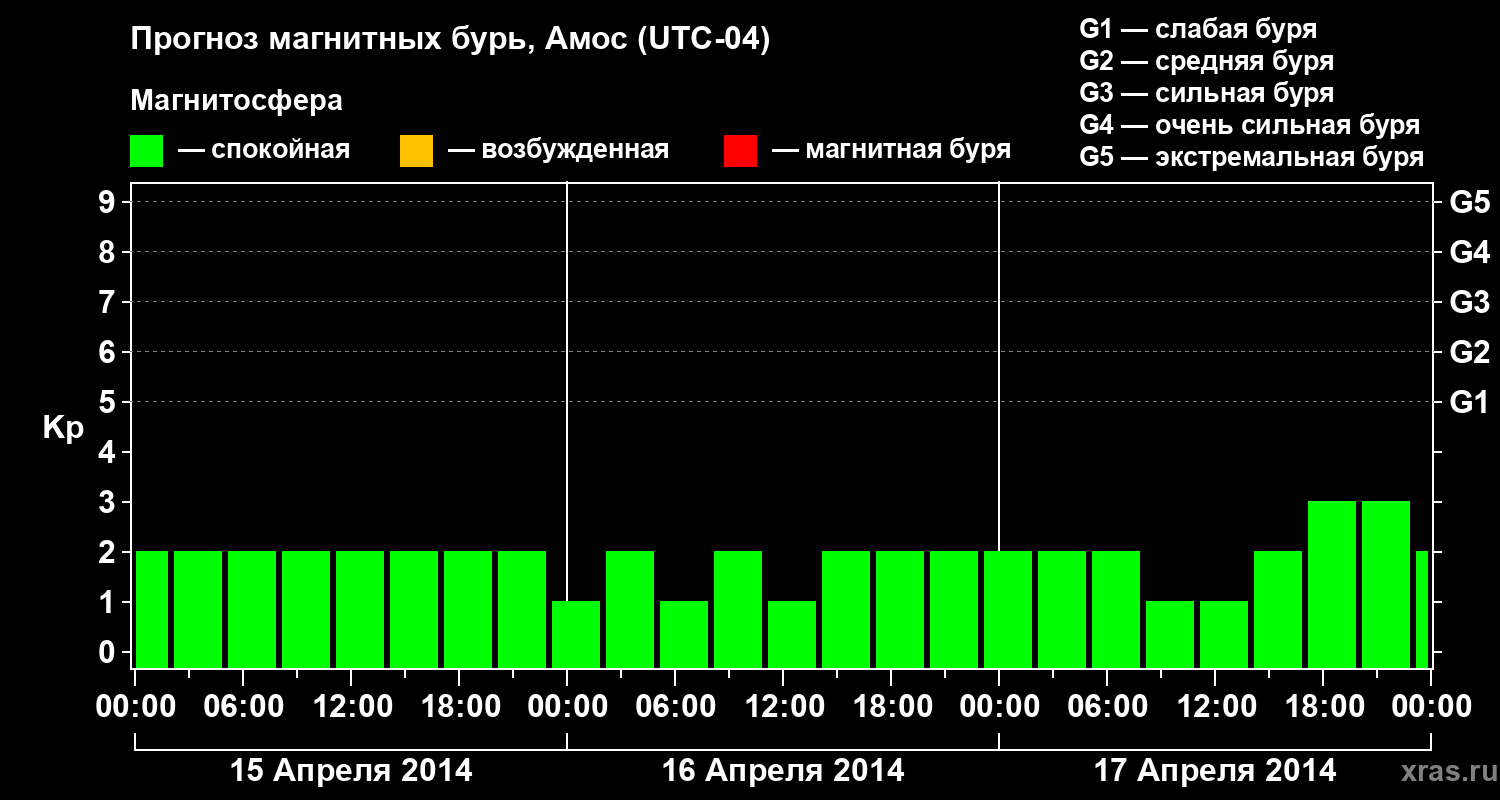This screenshot has width=1500, height=800.
Task: Click the Kp 1 bar starting 06:00 on 16 Апреля
Action: point(684,634)
